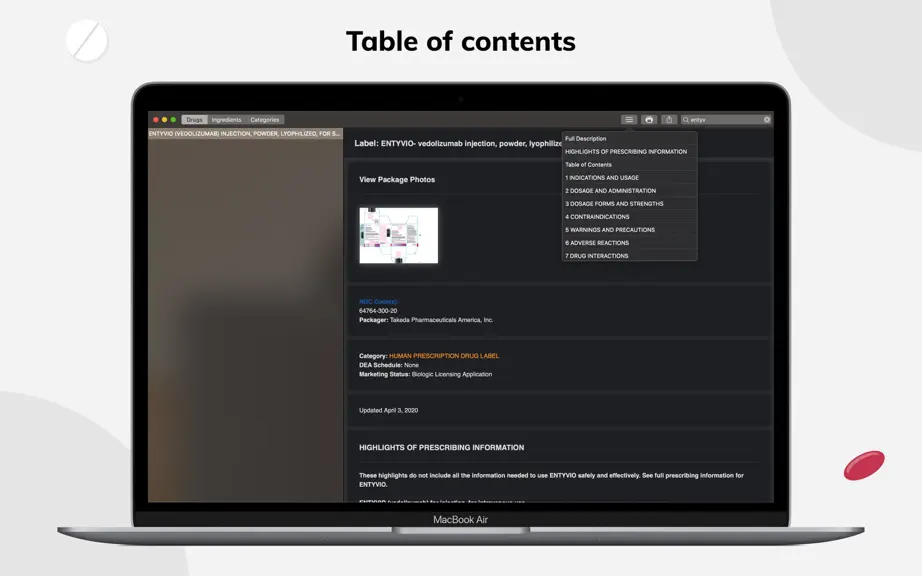
Task: Switch to the Ingredients tab
Action: point(226,119)
